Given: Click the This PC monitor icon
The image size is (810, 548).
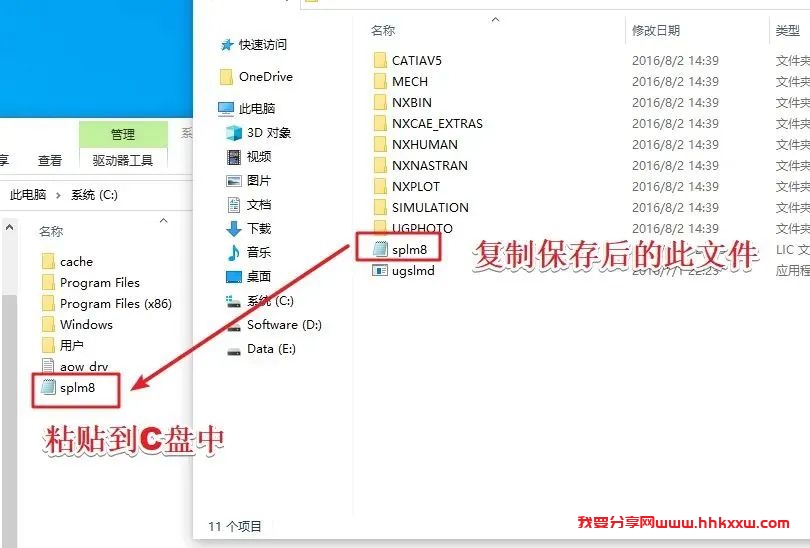Looking at the screenshot, I should 226,108.
